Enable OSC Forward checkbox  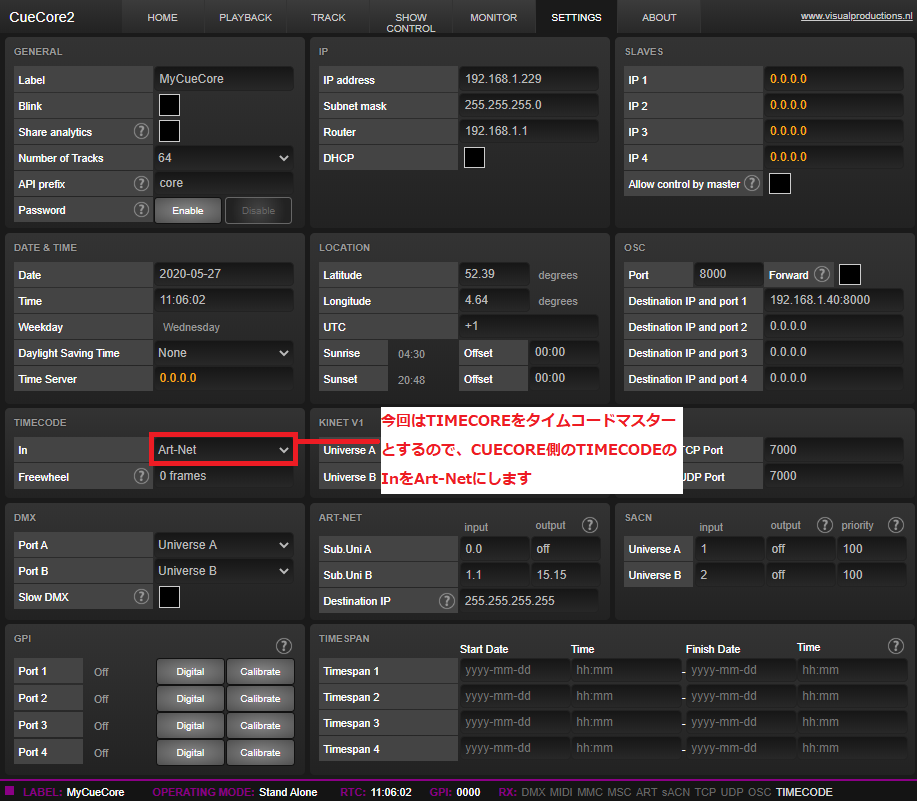tap(850, 274)
